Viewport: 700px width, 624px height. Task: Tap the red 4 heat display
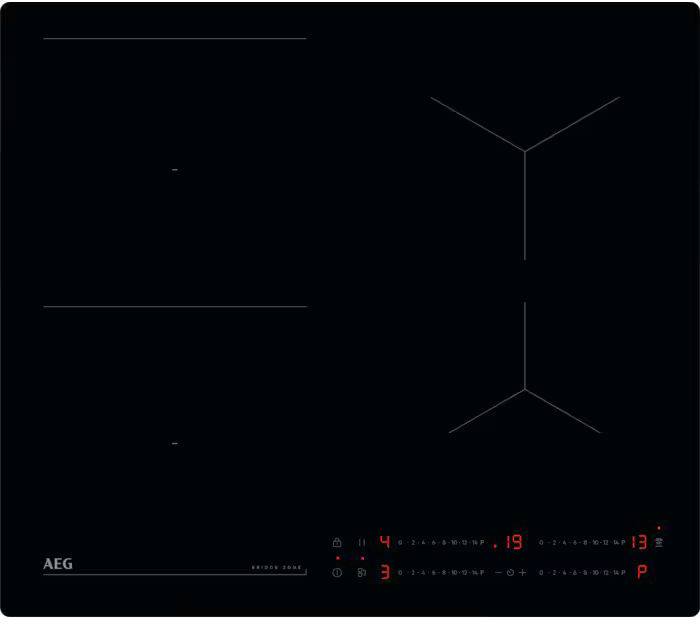click(385, 542)
